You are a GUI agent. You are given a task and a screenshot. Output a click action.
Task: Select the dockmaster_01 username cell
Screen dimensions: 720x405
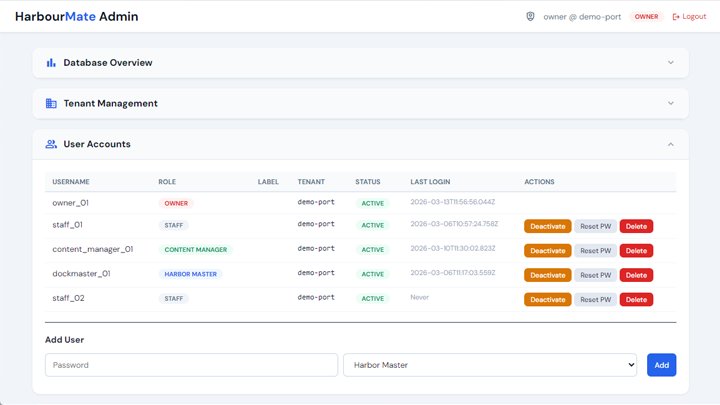81,274
